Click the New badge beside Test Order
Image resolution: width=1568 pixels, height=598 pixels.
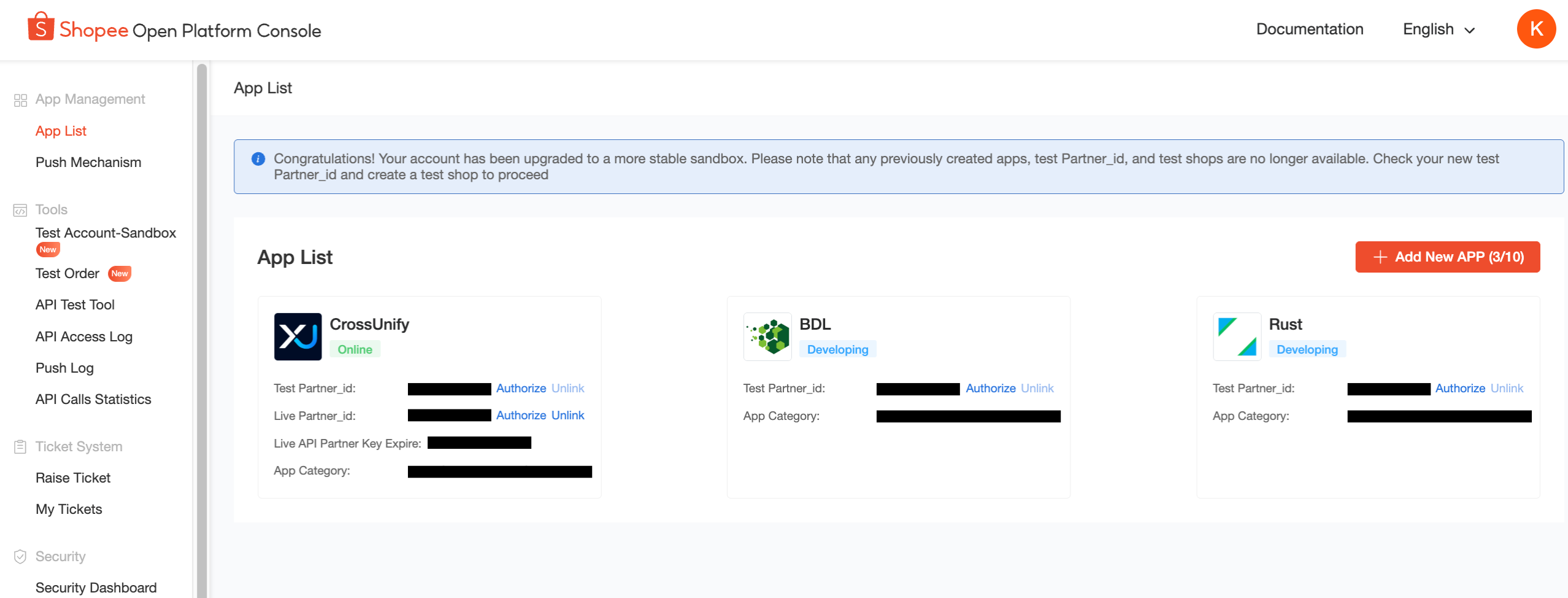[x=120, y=274]
